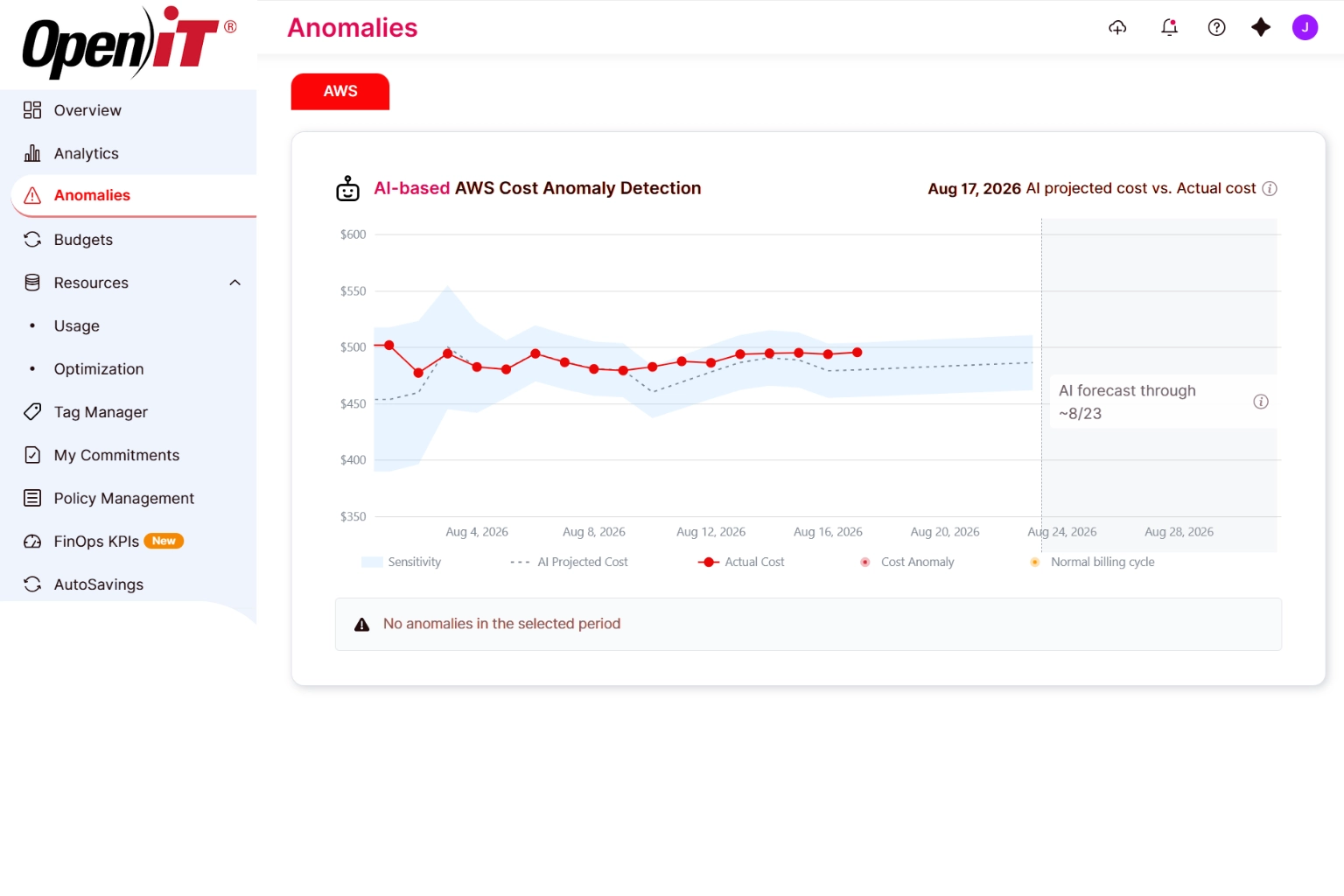Click the My Commitments checkbox icon
This screenshot has width=1344, height=896.
pos(32,455)
